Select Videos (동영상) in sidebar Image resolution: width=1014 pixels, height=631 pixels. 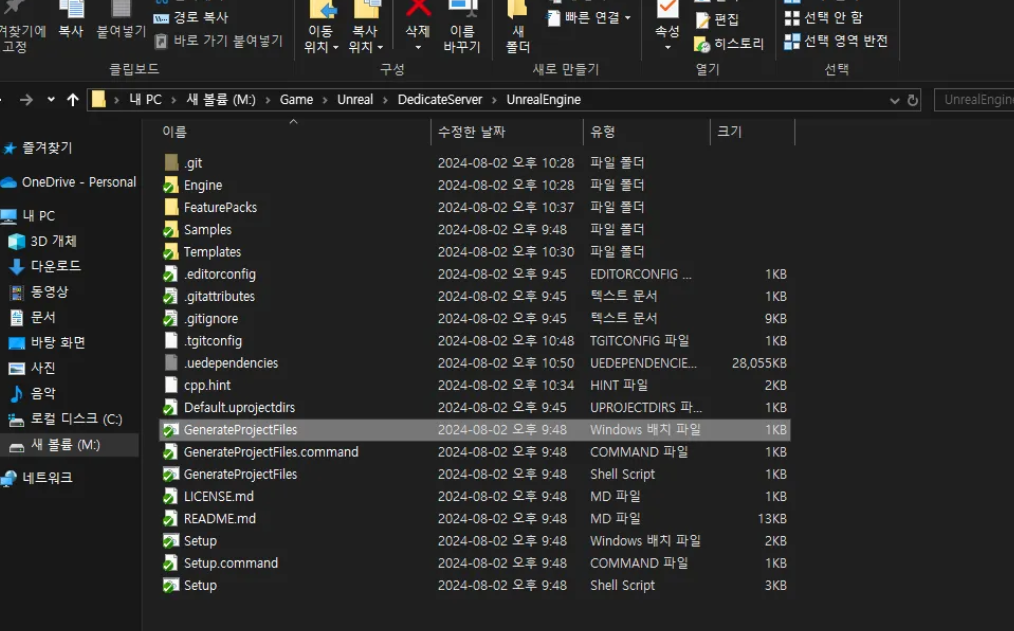(39, 292)
